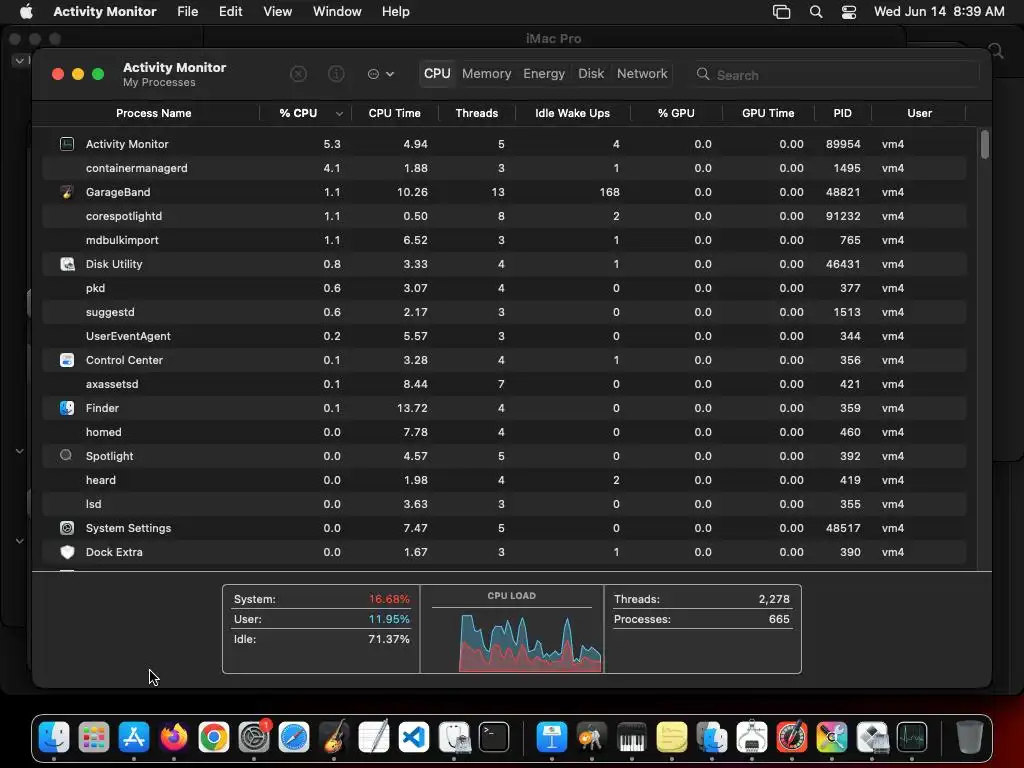Image resolution: width=1024 pixels, height=768 pixels.
Task: Sort by the Idle Wake Ups column header
Action: click(572, 113)
